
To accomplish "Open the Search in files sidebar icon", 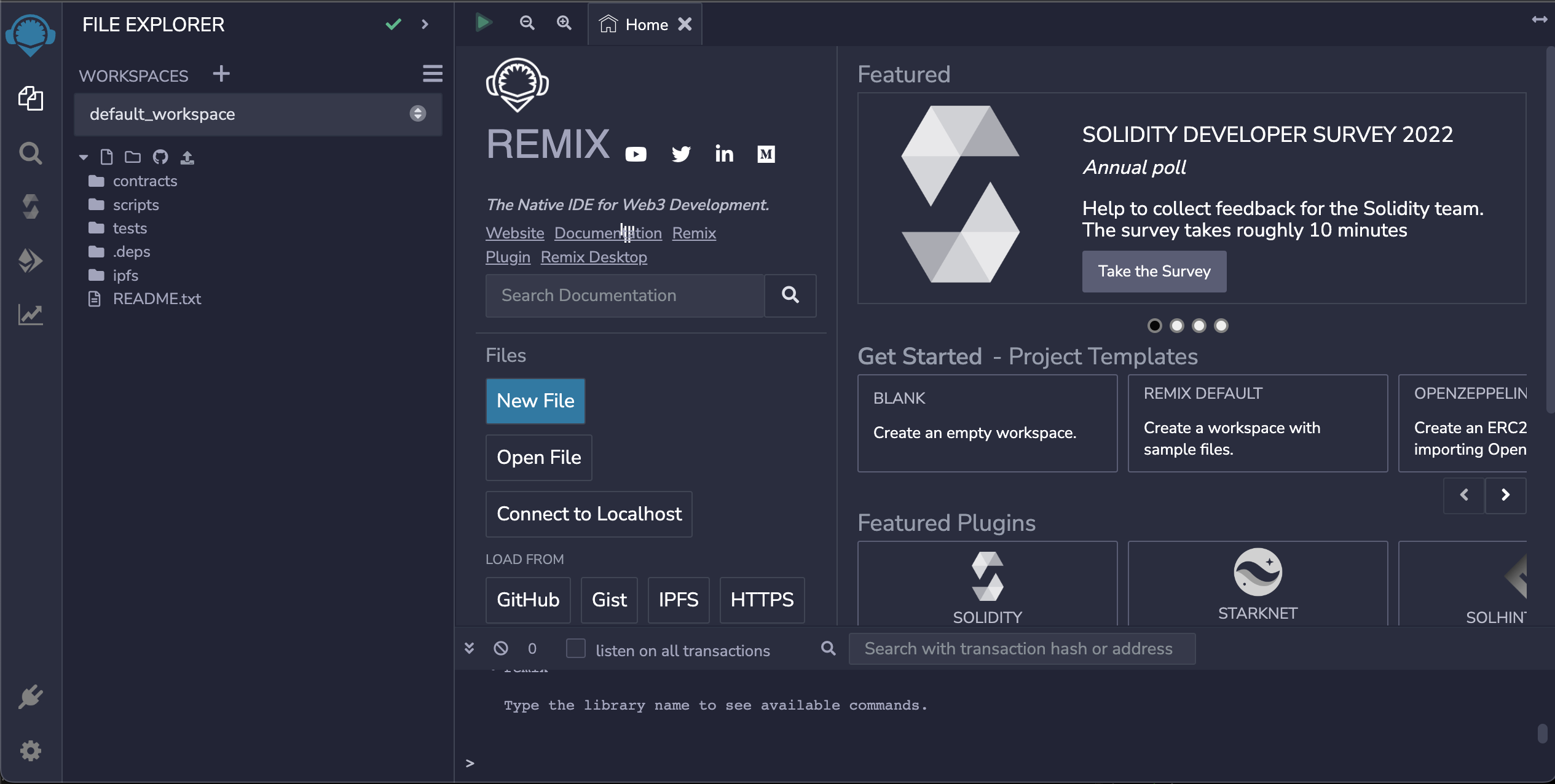I will click(x=30, y=153).
